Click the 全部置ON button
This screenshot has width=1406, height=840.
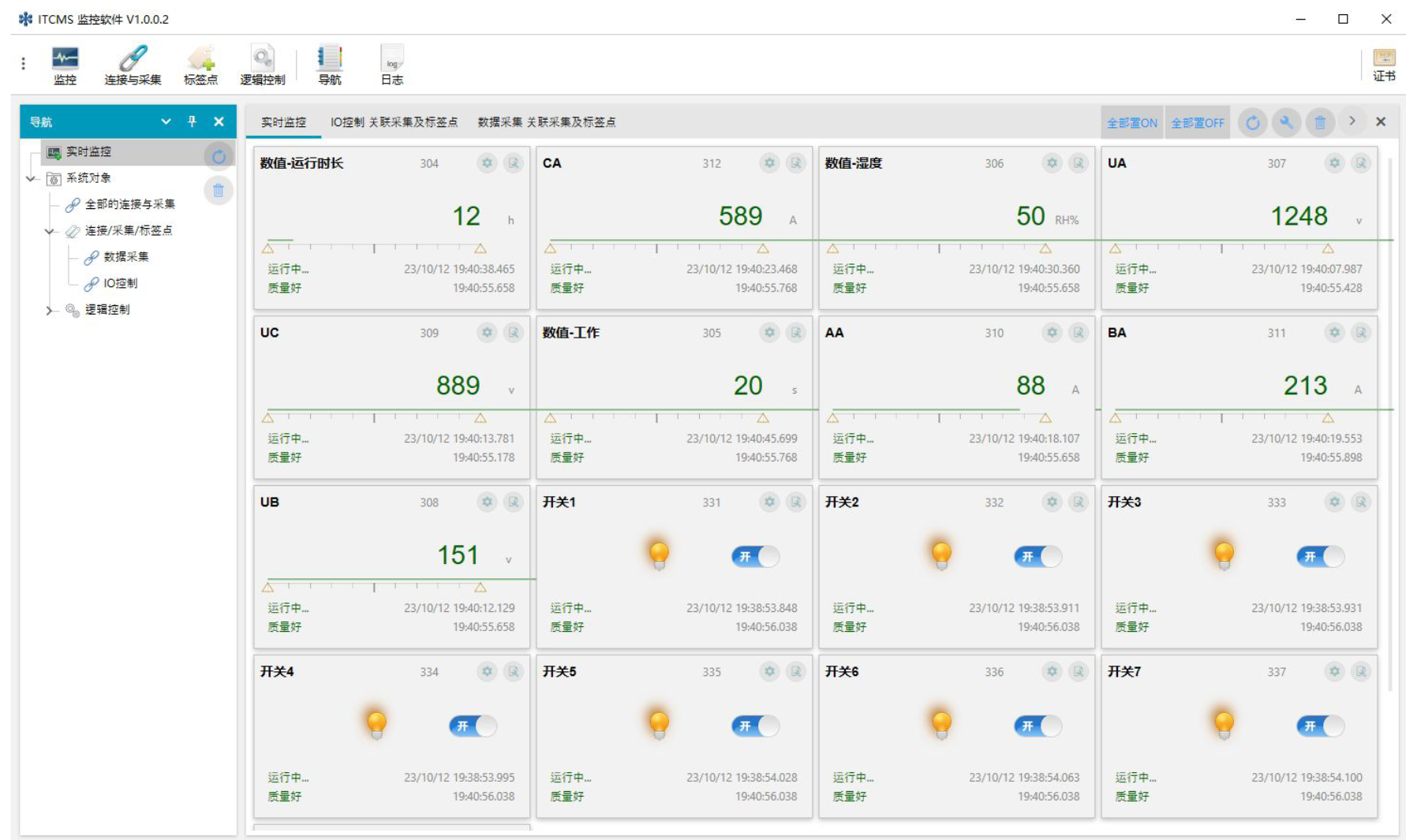[x=1131, y=123]
